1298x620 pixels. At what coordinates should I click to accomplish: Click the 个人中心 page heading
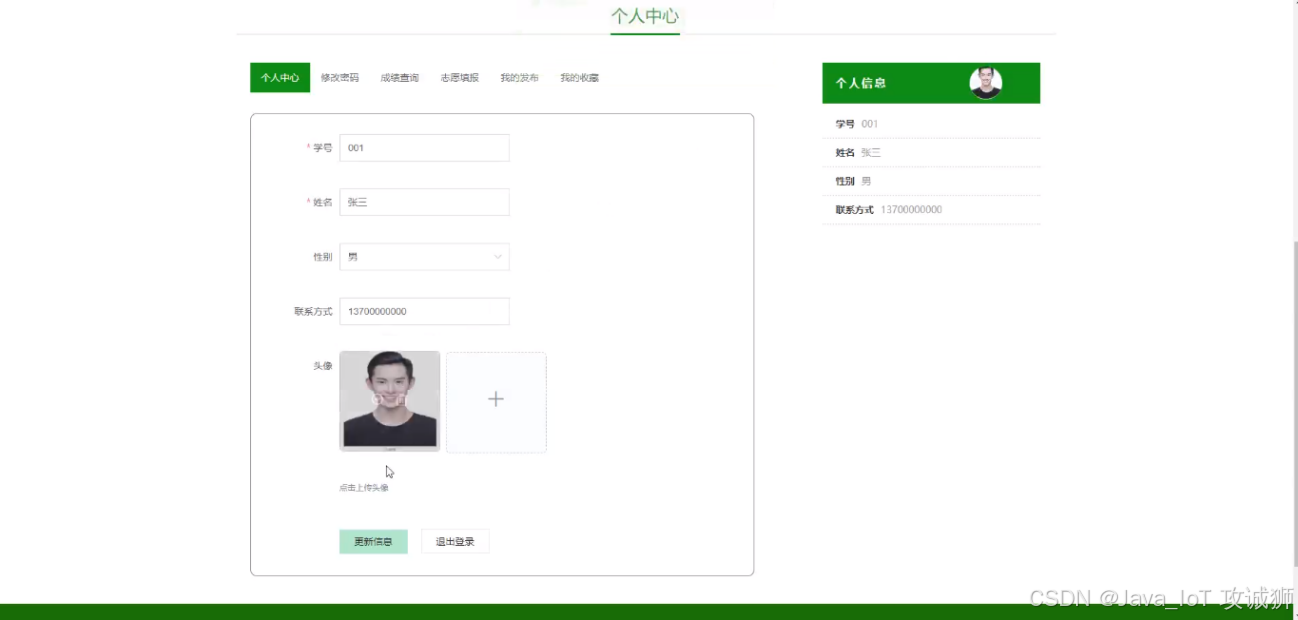click(x=645, y=16)
